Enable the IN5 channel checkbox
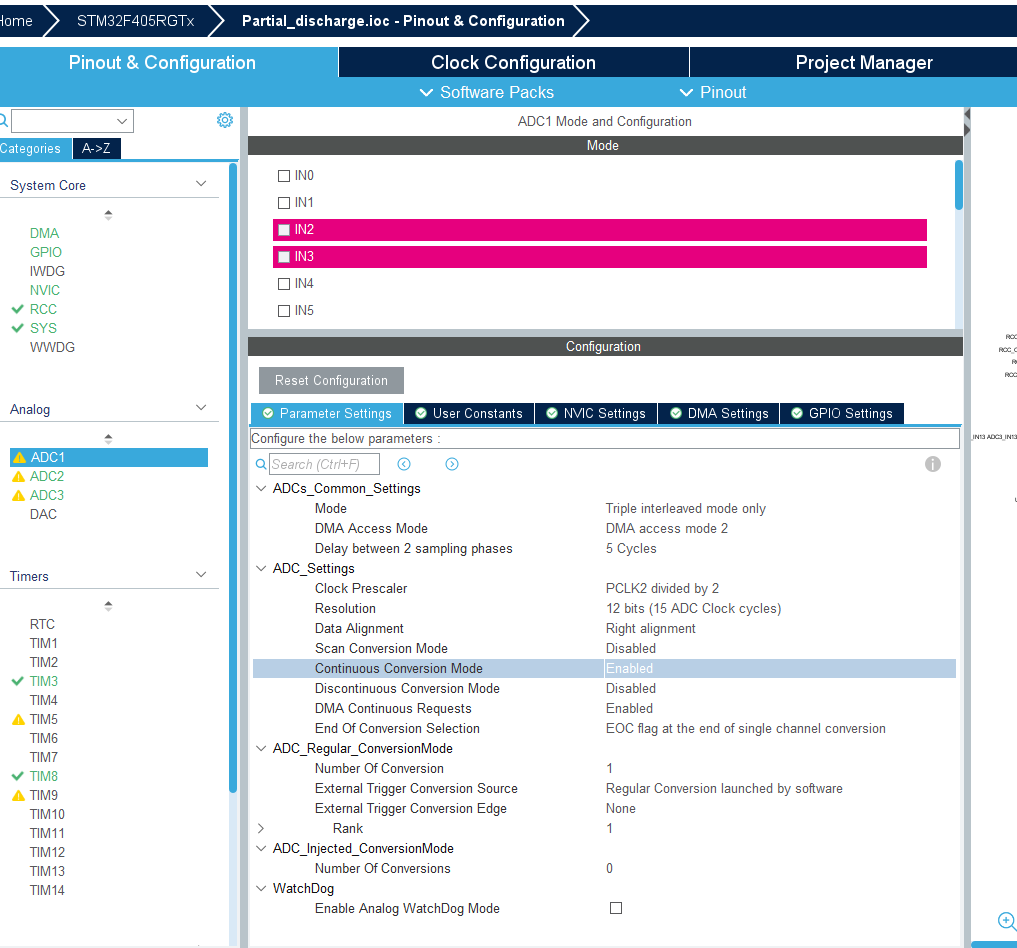The image size is (1017, 948). pyautogui.click(x=283, y=311)
